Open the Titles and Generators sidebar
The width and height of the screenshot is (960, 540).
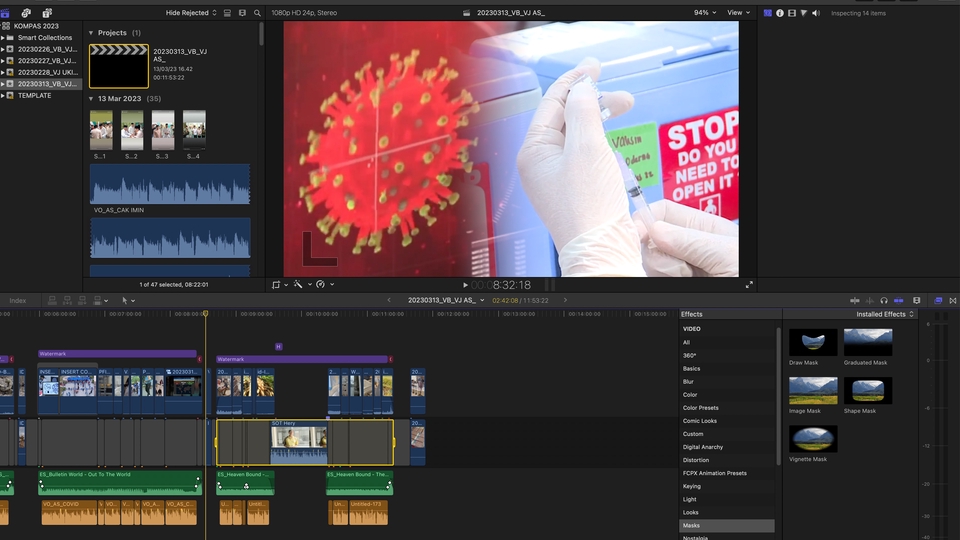click(x=47, y=13)
